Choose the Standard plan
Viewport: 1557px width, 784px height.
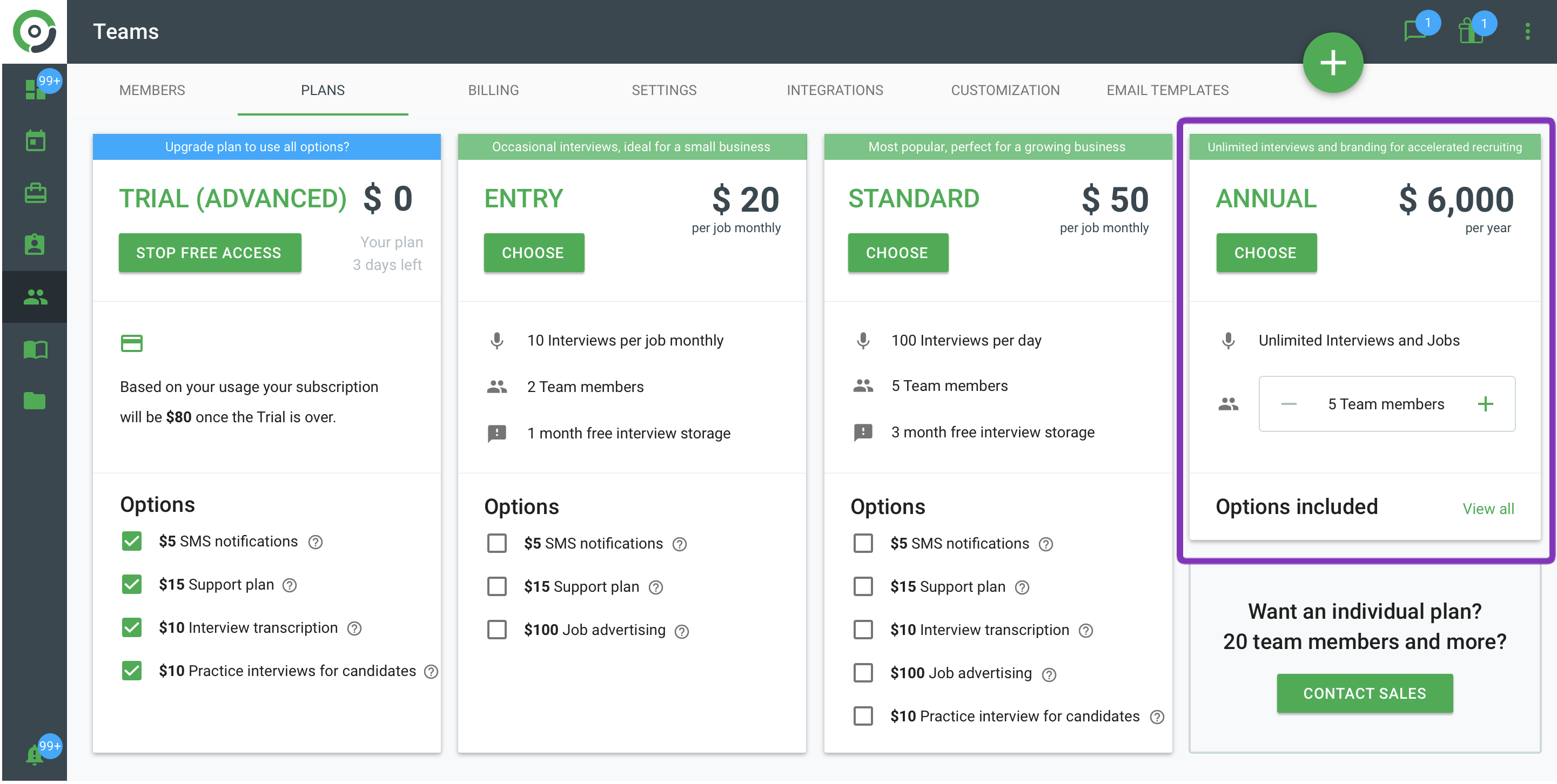[897, 253]
